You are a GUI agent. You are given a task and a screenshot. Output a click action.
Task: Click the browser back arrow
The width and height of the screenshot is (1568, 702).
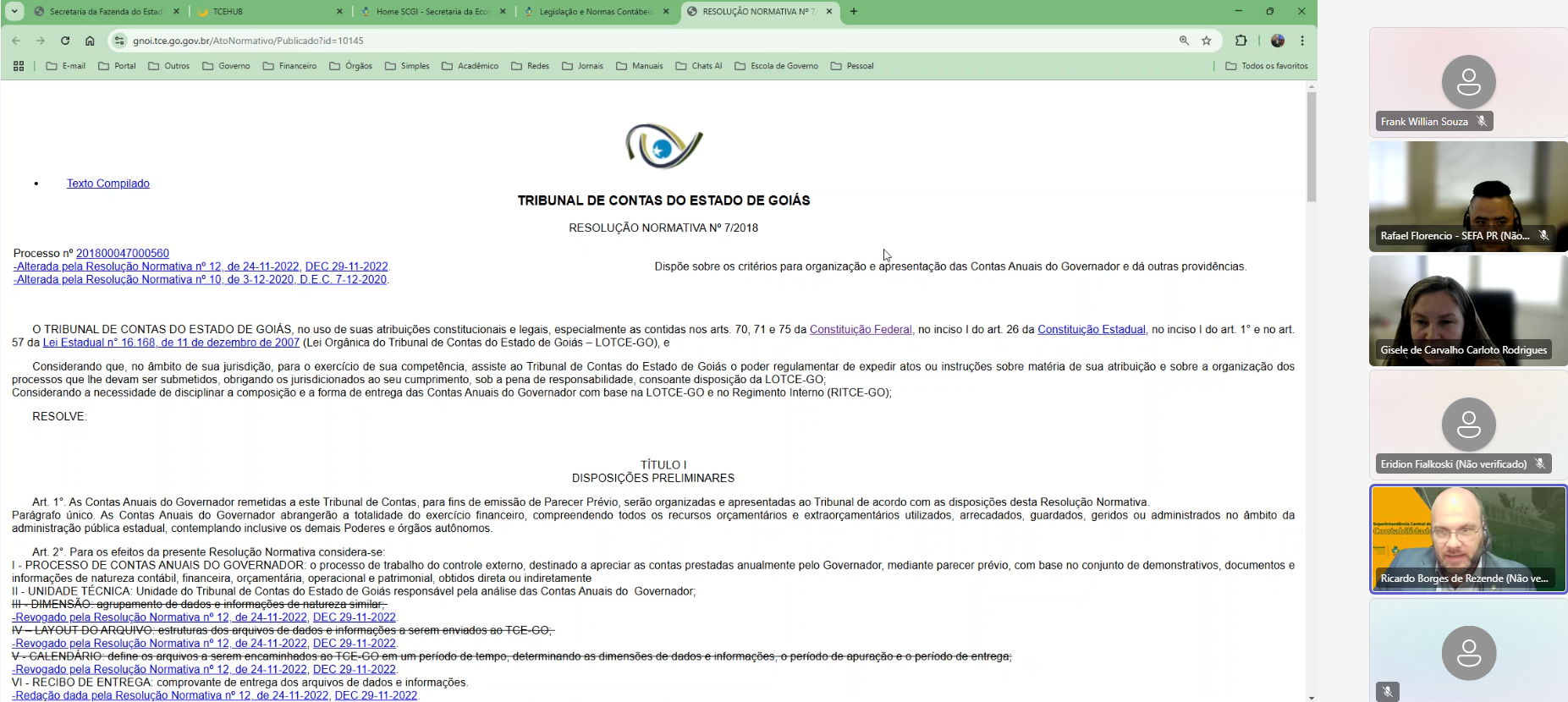point(16,41)
